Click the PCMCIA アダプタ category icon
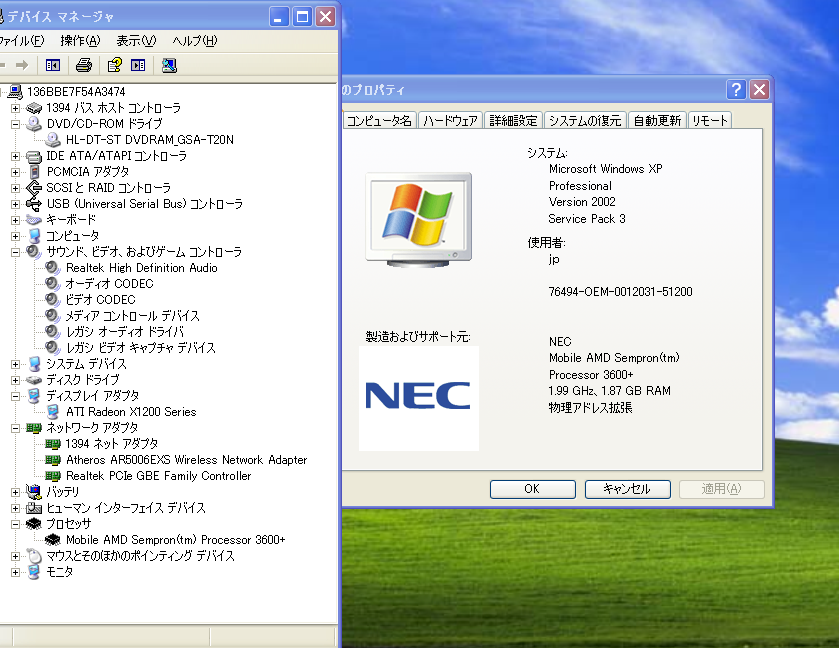This screenshot has width=839, height=648. coord(34,172)
